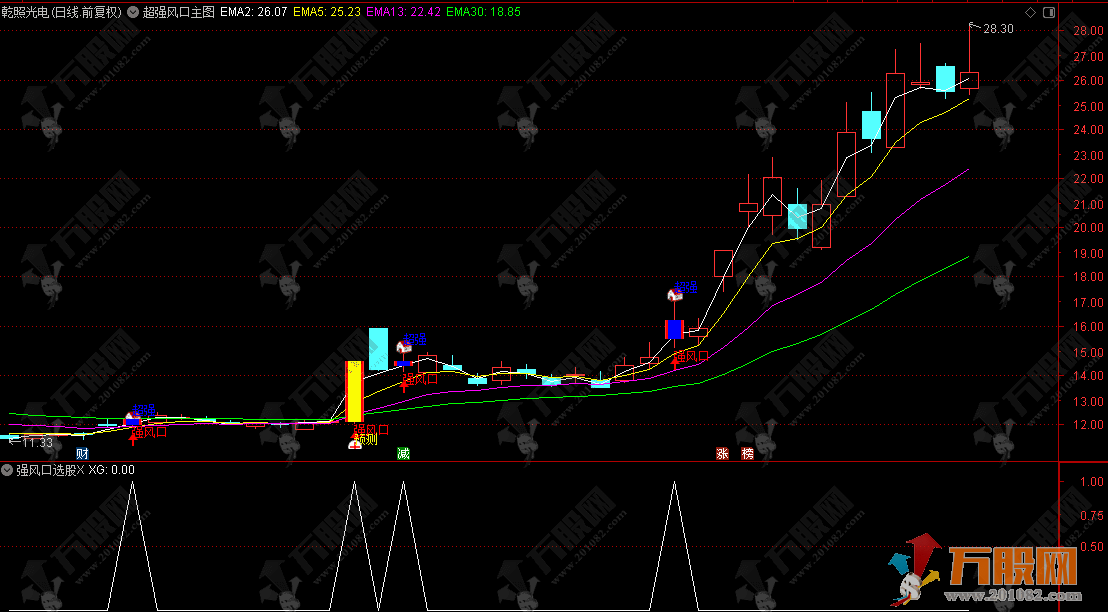Click the tall yellow candlestick
1108x612 pixels.
(x=354, y=392)
